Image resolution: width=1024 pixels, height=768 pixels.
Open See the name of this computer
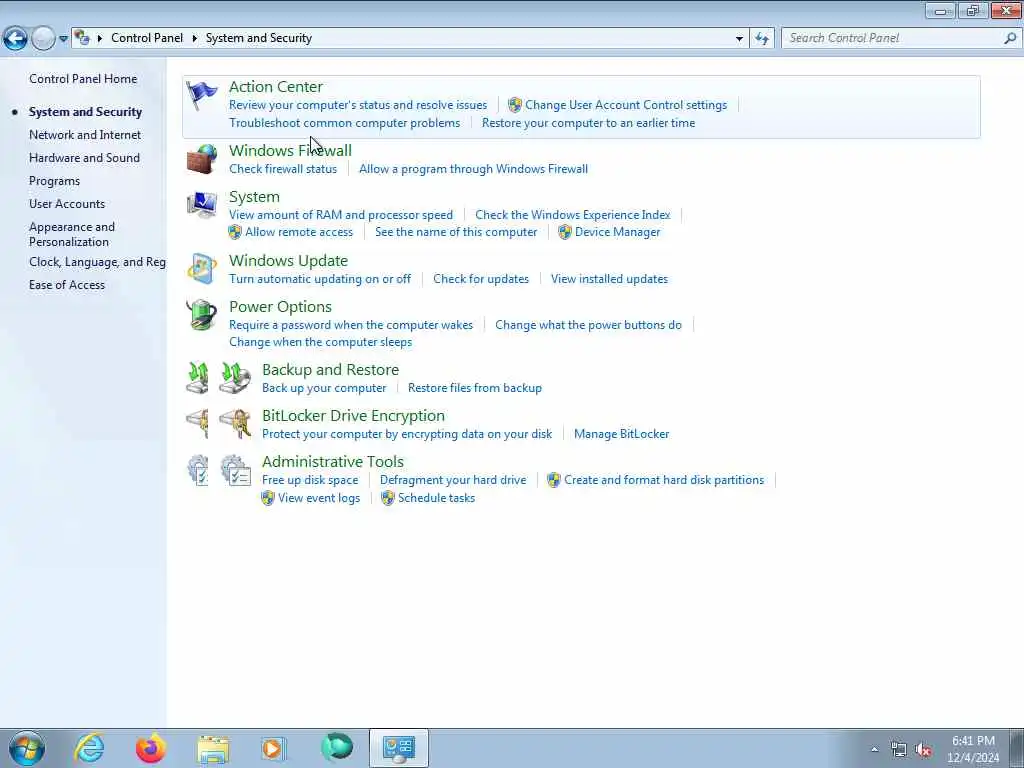coord(456,232)
